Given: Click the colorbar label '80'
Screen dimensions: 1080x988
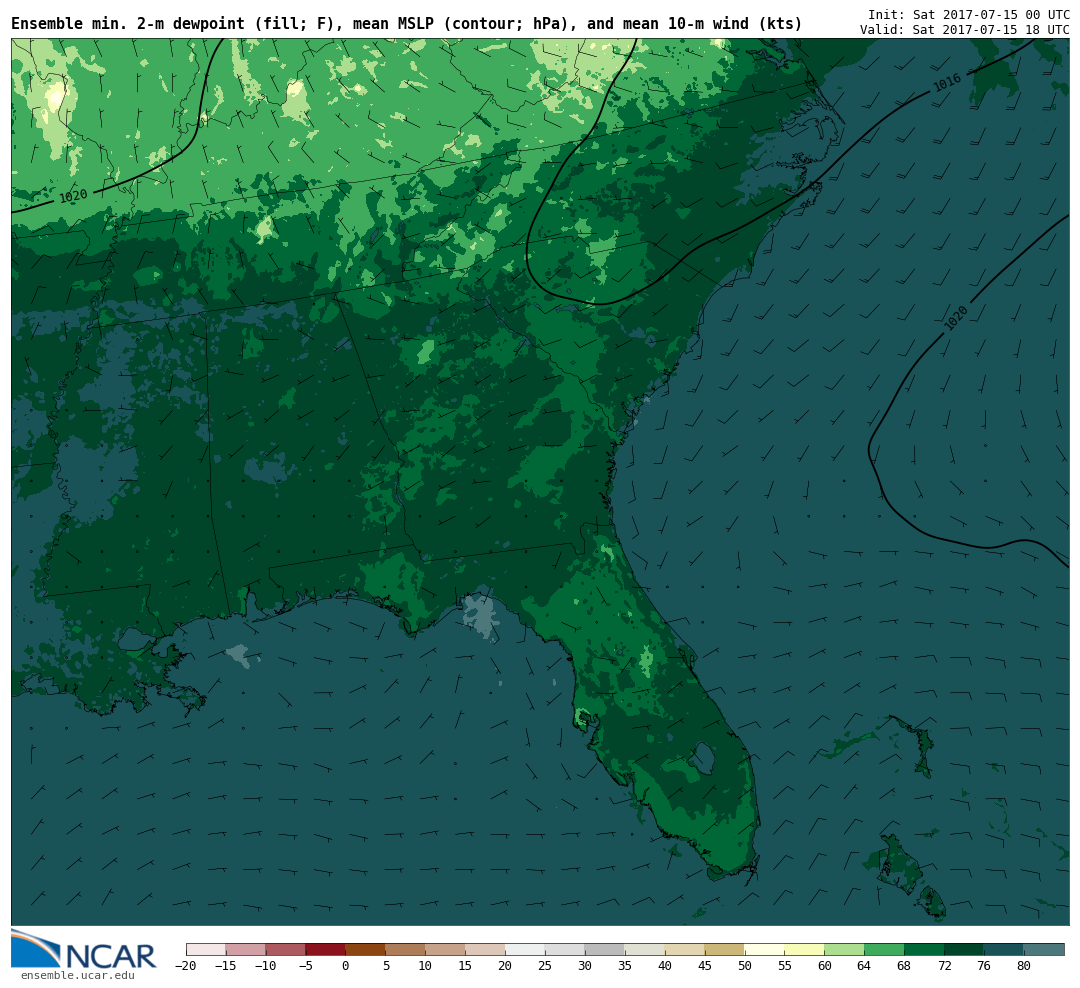Looking at the screenshot, I should coord(1024,966).
